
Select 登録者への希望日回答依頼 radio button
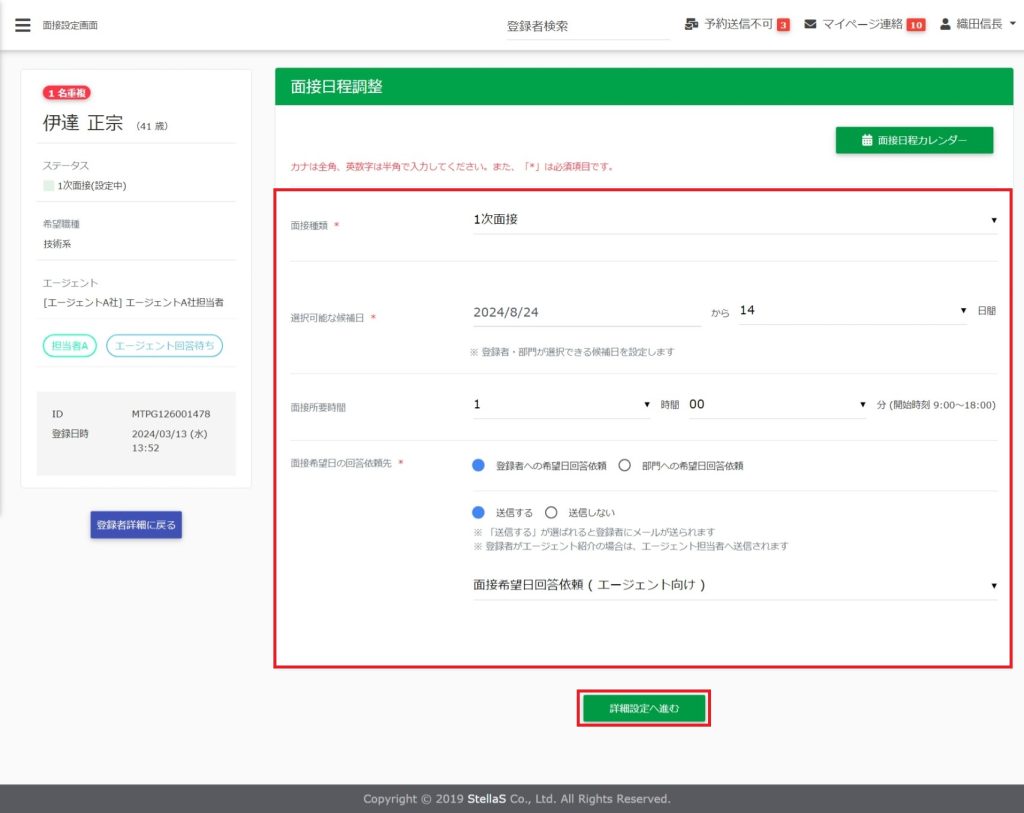point(479,465)
